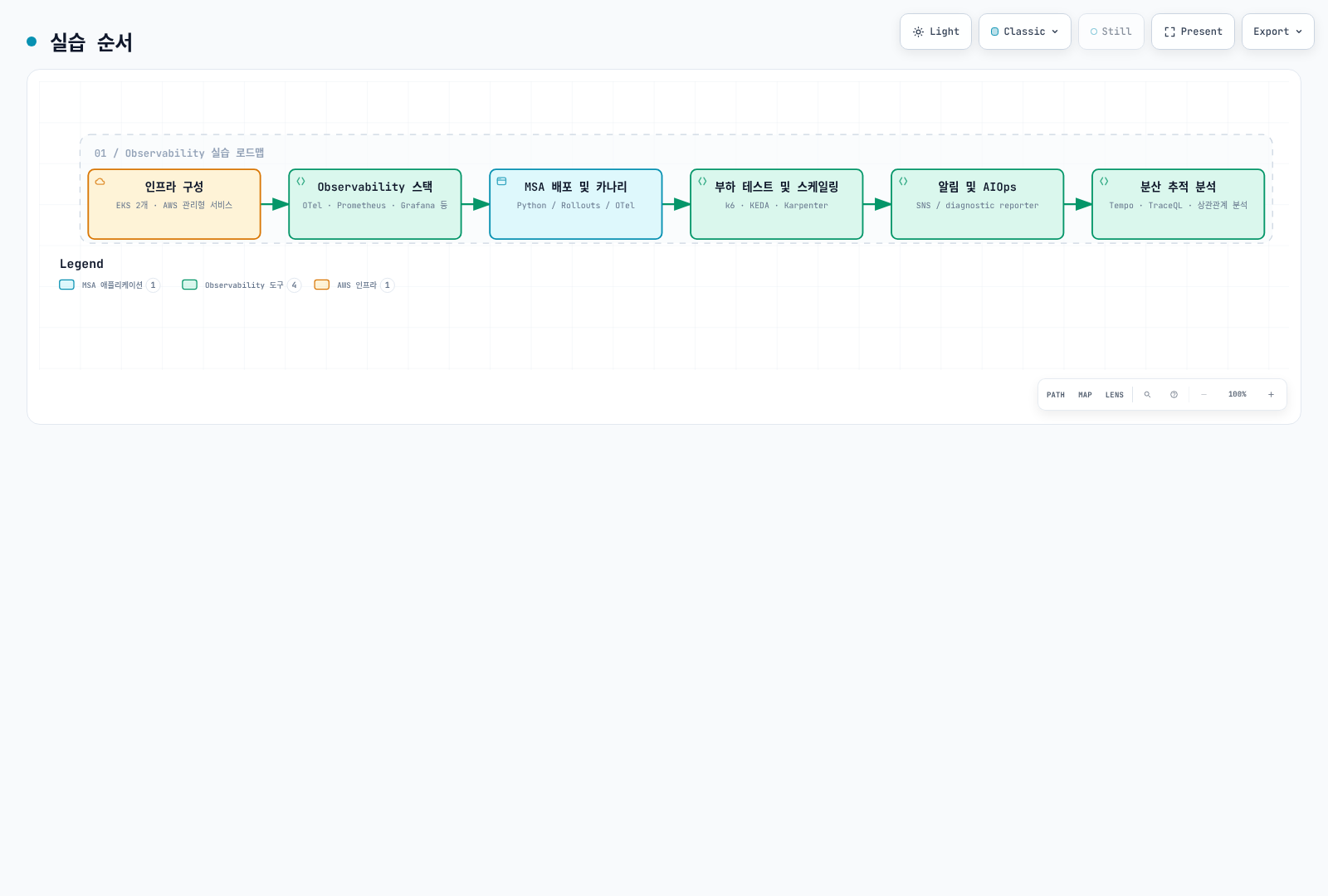Select the MSA 배포 및 카나리 node
The width and height of the screenshot is (1328, 896).
point(576,204)
